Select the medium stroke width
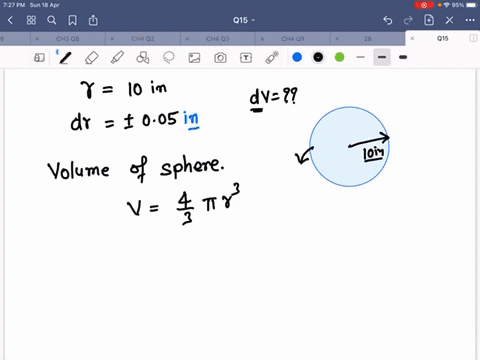480x360 pixels. 382,57
